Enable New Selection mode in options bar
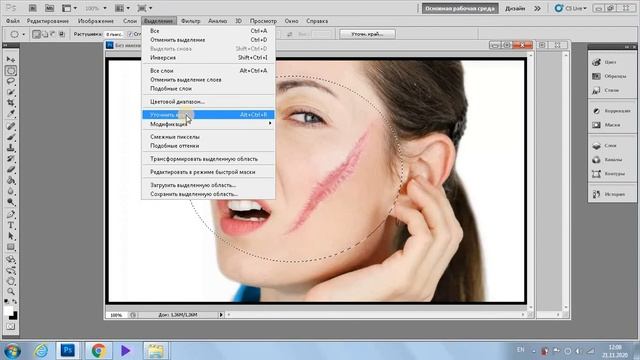The height and width of the screenshot is (360, 640). pyautogui.click(x=36, y=34)
